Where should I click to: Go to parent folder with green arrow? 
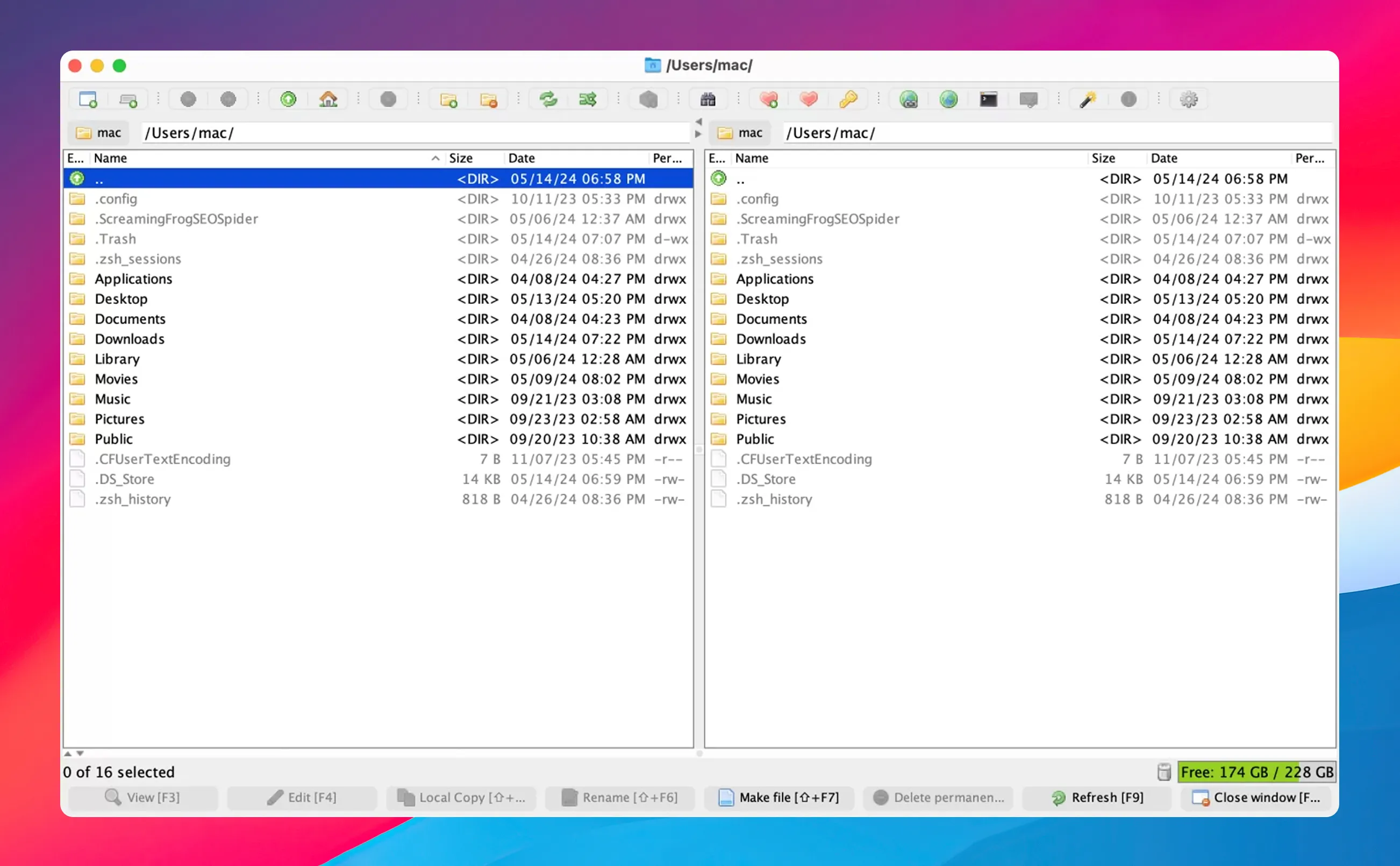289,100
